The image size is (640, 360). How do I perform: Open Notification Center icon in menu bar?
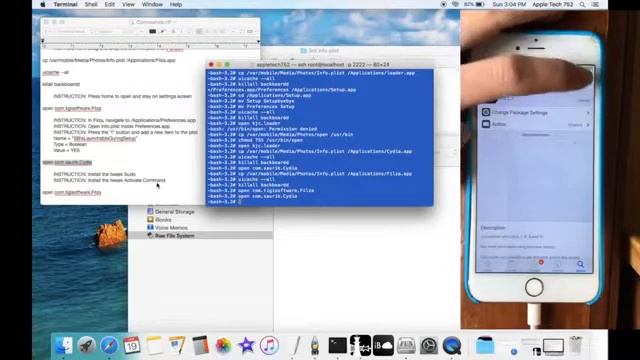point(596,4)
